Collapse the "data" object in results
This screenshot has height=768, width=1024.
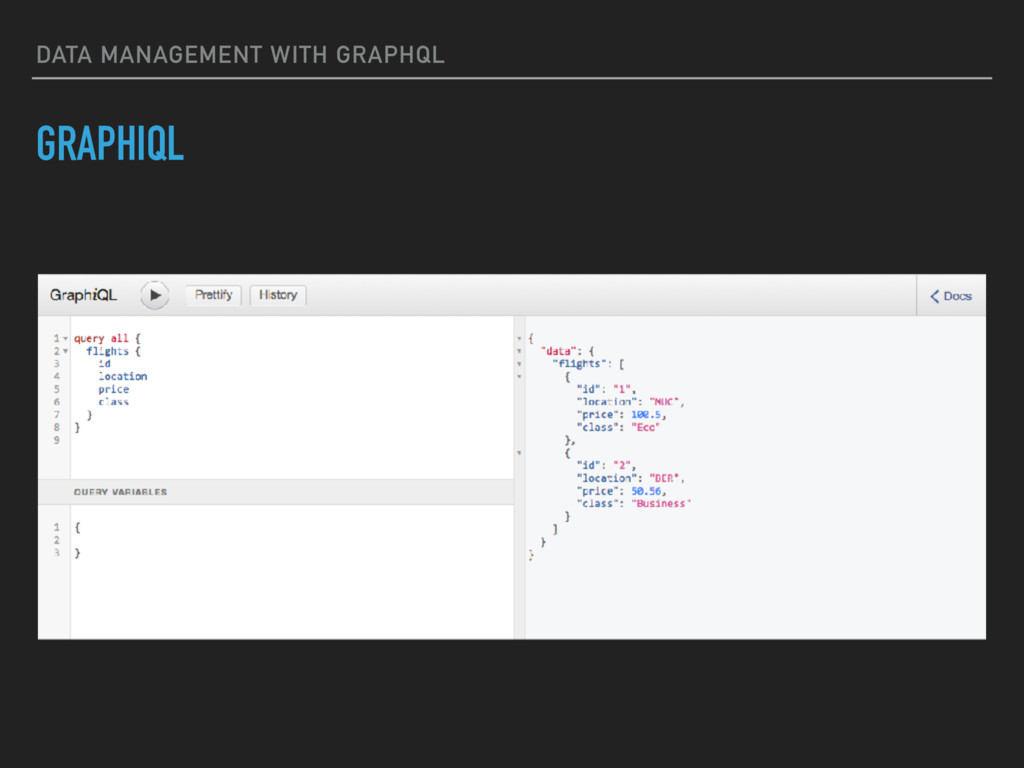point(519,351)
